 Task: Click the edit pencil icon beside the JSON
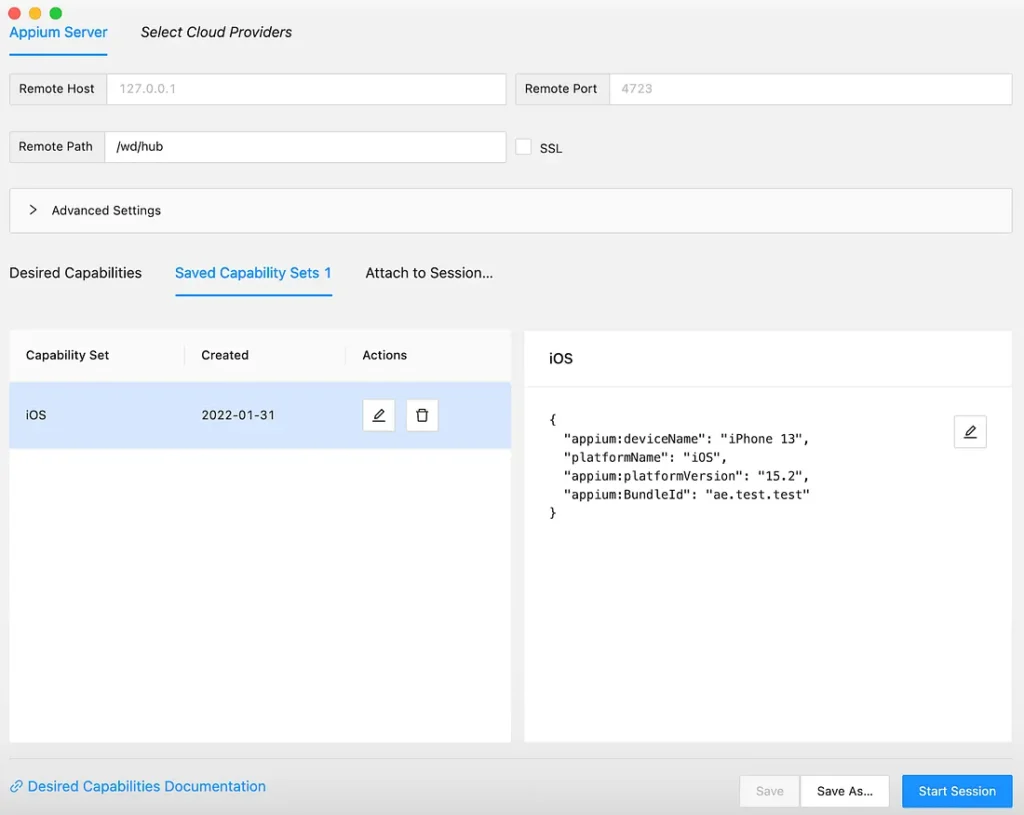point(970,432)
